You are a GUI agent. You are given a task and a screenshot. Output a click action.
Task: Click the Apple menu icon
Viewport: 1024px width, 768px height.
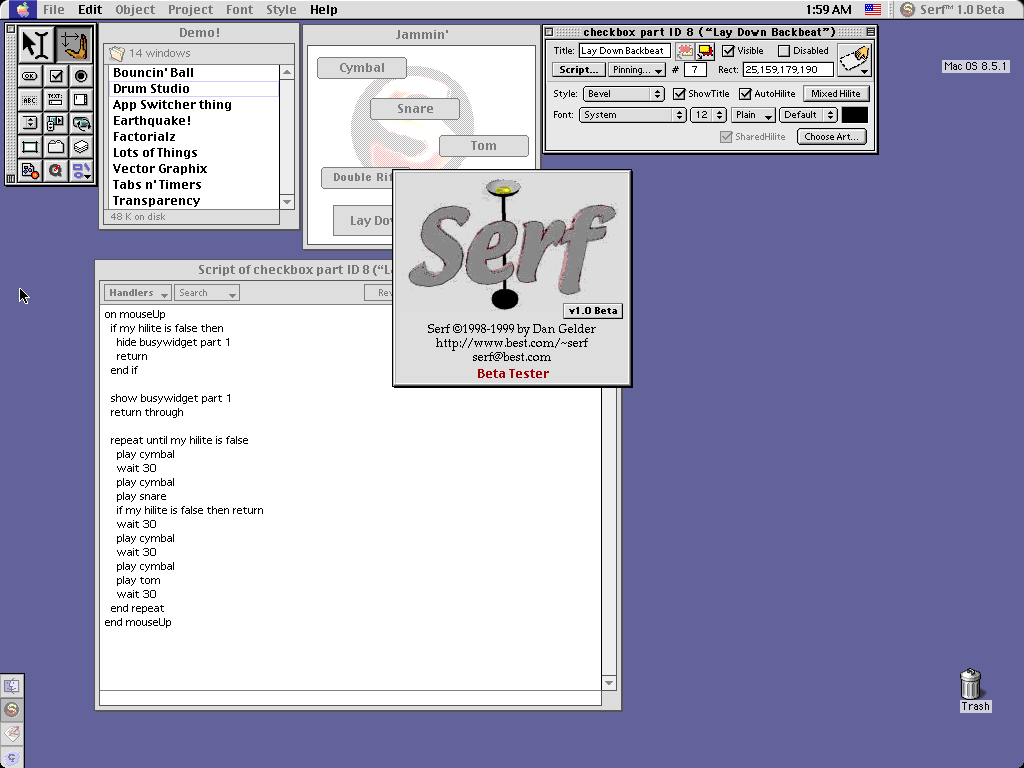[x=22, y=9]
